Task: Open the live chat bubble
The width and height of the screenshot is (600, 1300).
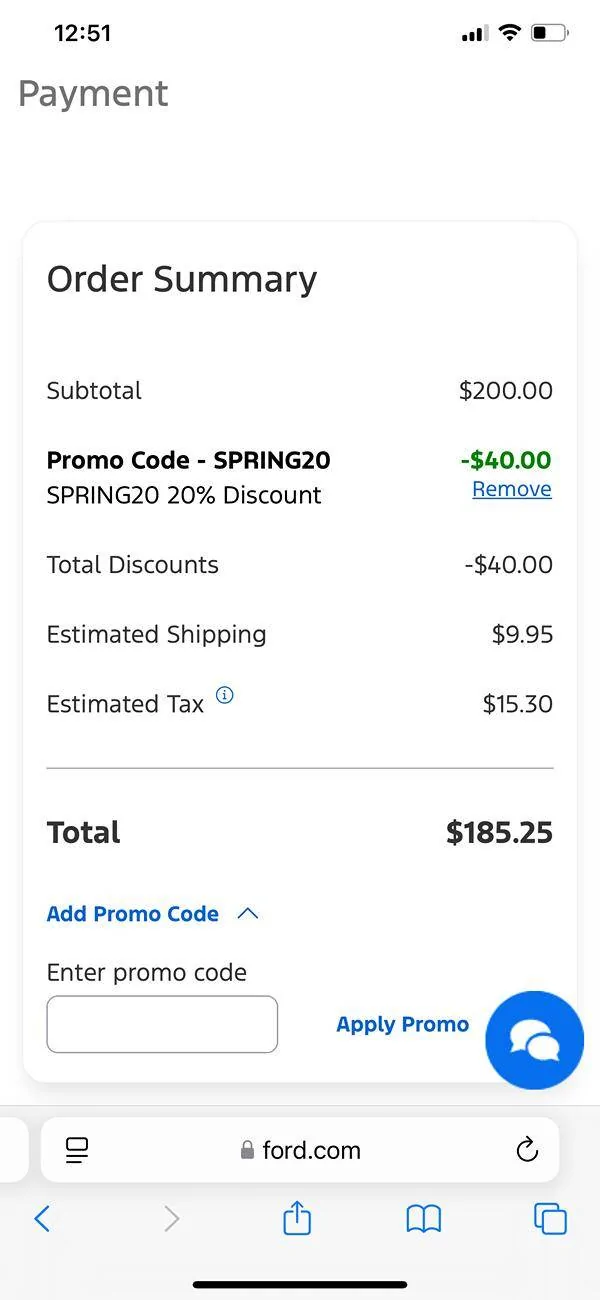Action: point(534,1040)
